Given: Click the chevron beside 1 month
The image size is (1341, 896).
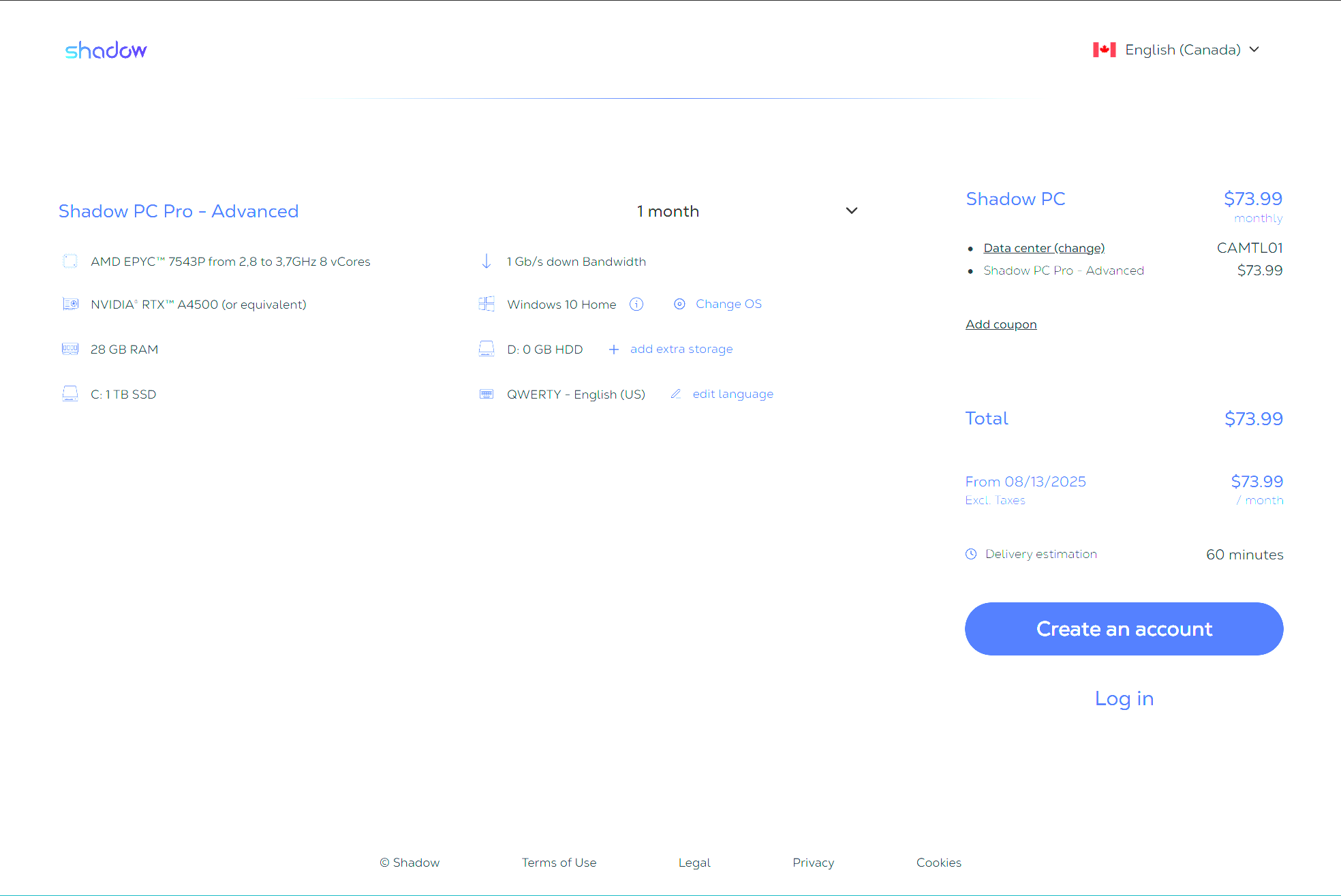Looking at the screenshot, I should (x=851, y=211).
